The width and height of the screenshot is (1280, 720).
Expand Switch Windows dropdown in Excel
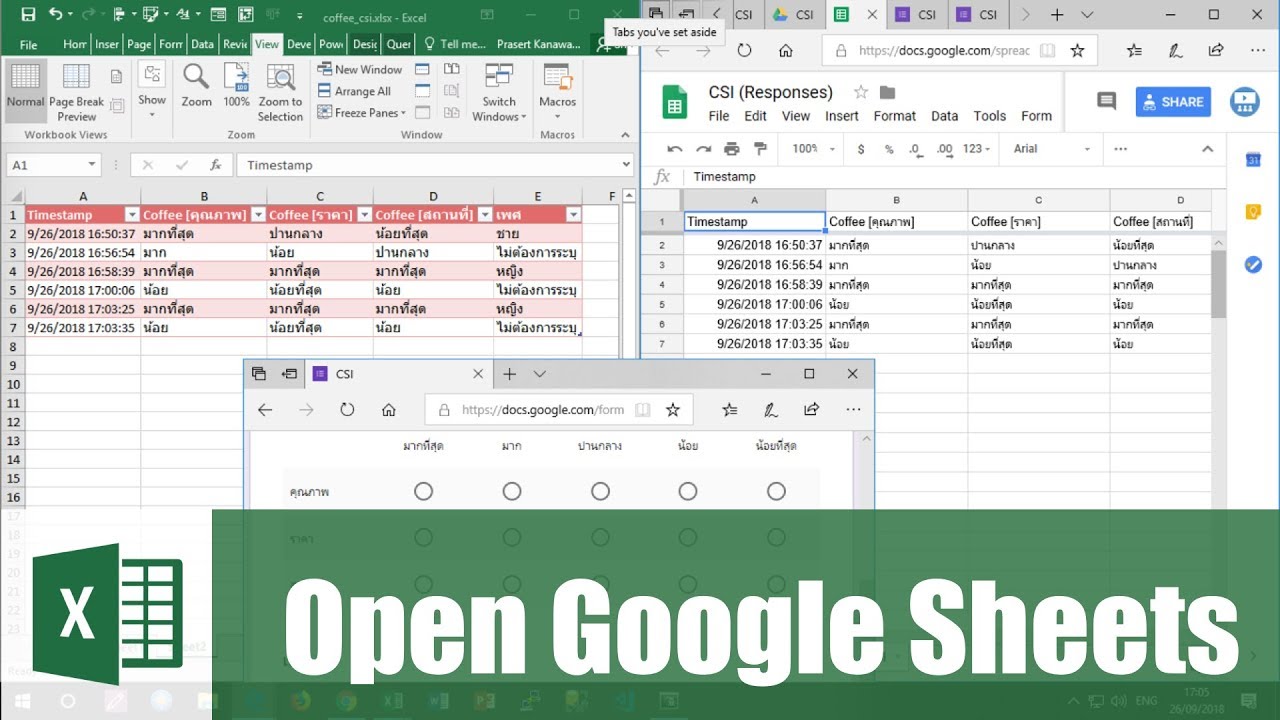tap(499, 92)
